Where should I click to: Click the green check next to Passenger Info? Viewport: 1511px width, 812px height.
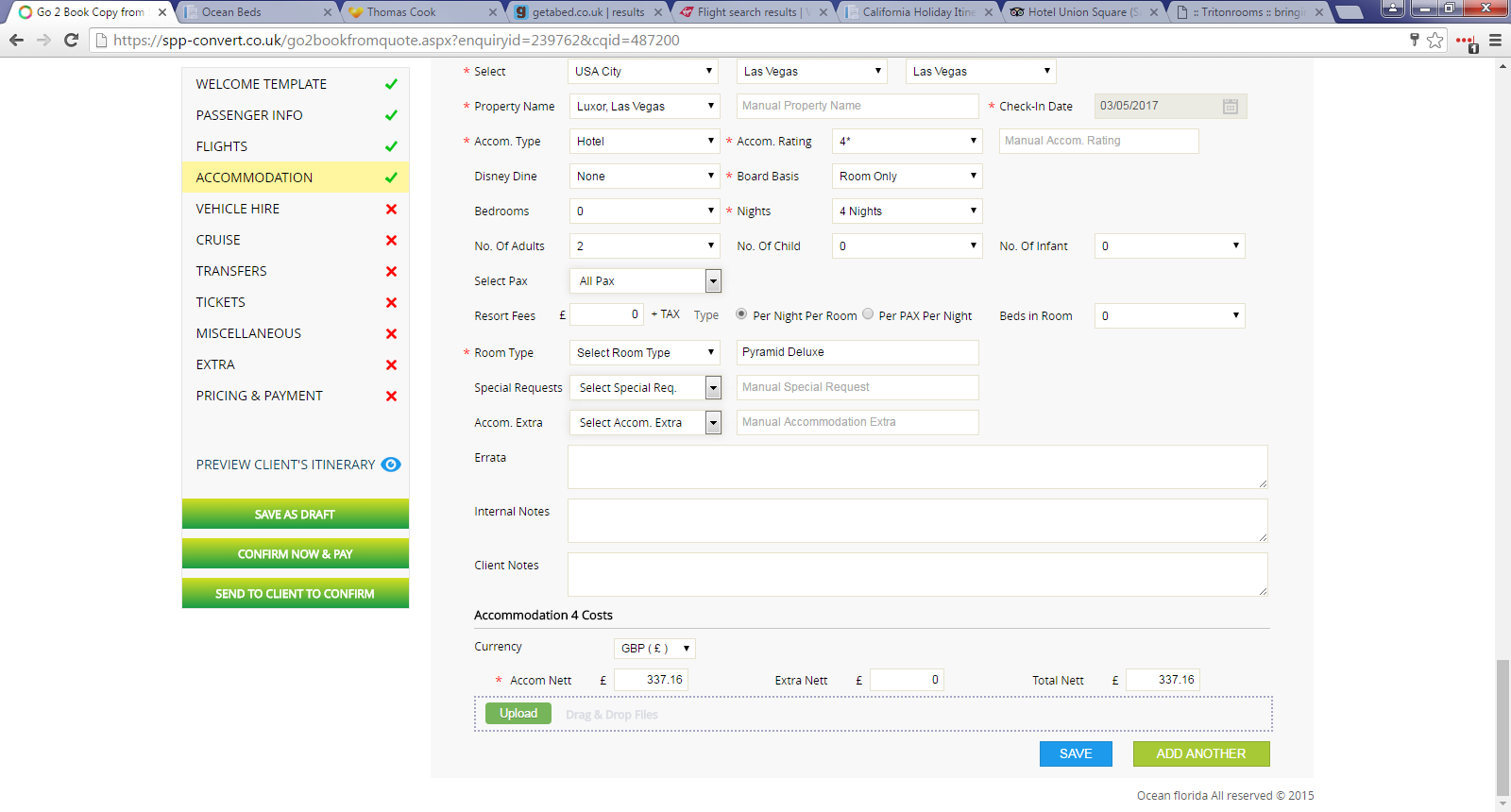[391, 115]
